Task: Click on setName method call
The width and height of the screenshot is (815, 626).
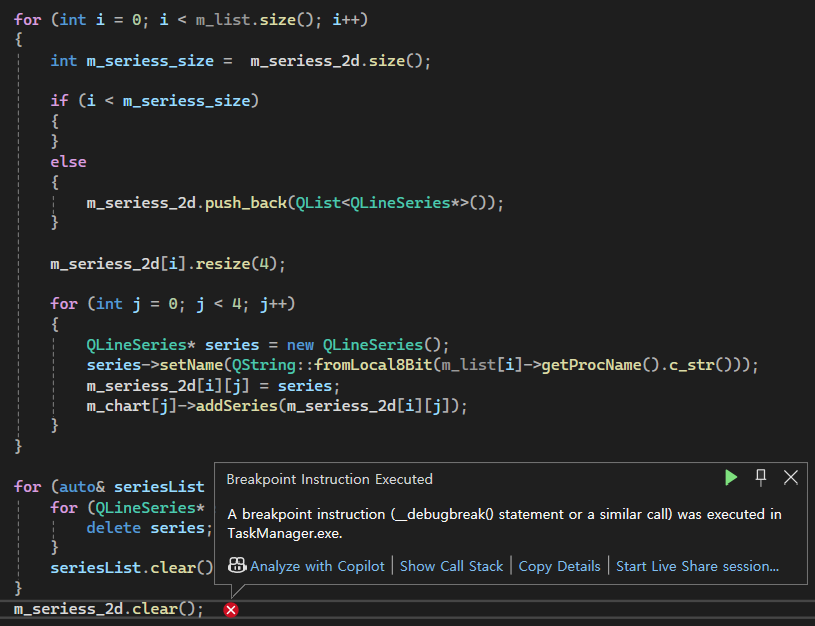Action: point(190,365)
